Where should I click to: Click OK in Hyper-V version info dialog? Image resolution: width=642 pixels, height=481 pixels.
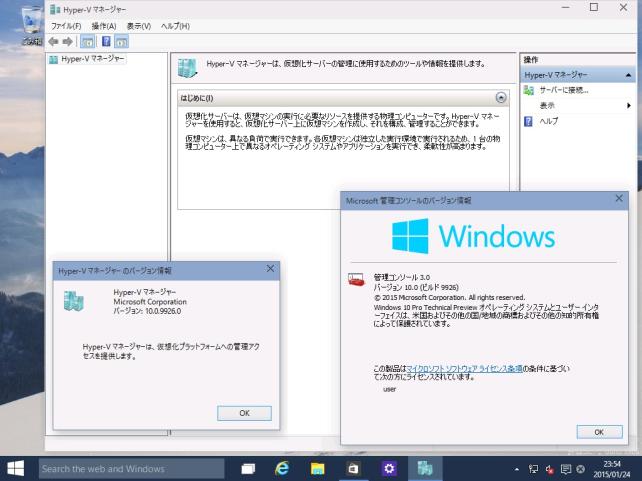tap(244, 413)
